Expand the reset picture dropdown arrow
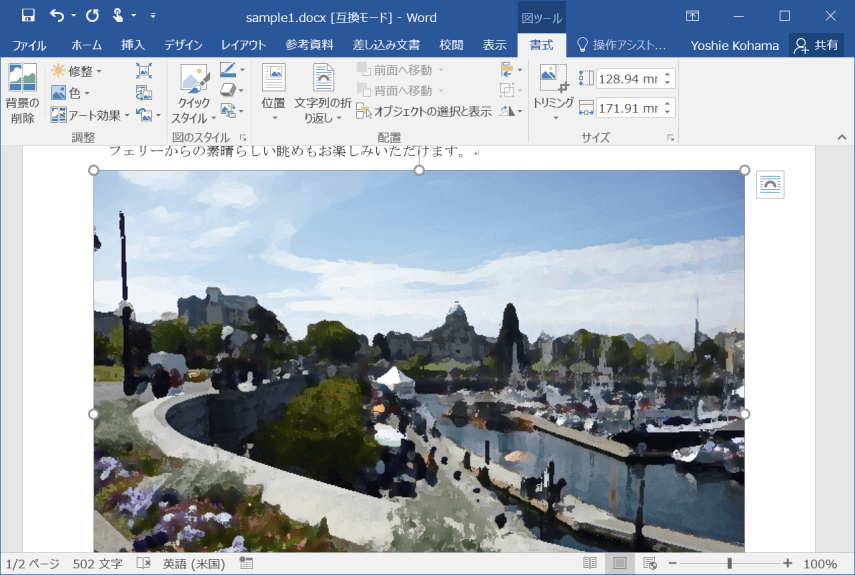Image resolution: width=855 pixels, height=575 pixels. pos(159,115)
